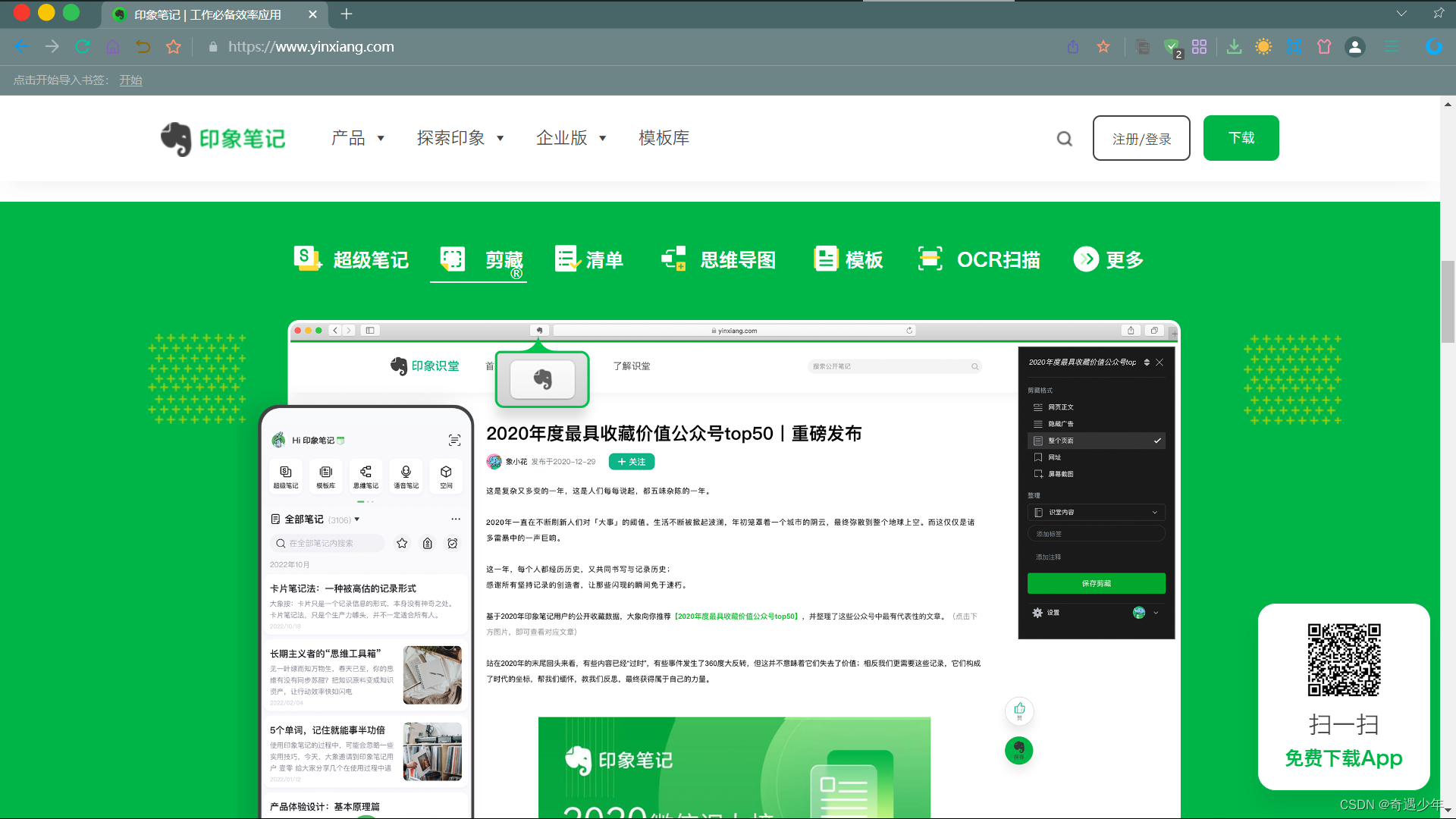1456x819 pixels.
Task: Open the browser hamburger menu
Action: tap(1392, 47)
